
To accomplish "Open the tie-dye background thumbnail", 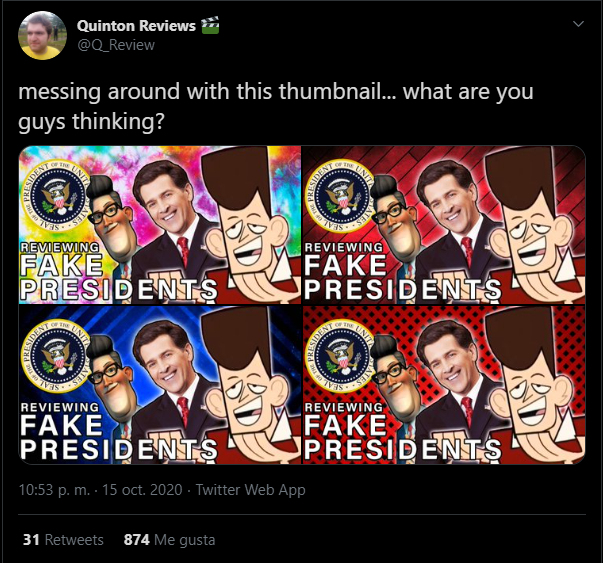I will (x=160, y=225).
